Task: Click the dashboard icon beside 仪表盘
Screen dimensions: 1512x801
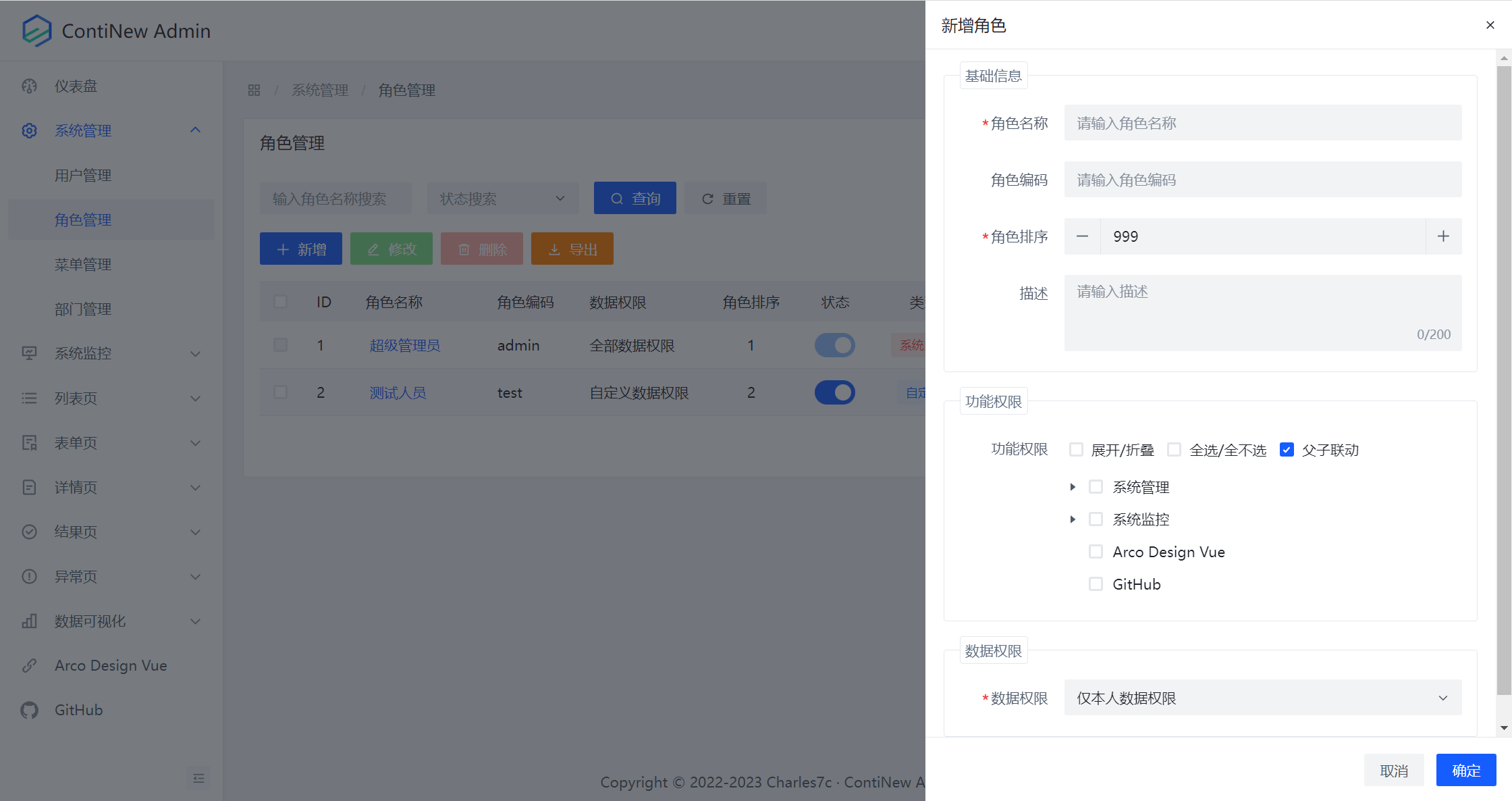Action: point(29,86)
